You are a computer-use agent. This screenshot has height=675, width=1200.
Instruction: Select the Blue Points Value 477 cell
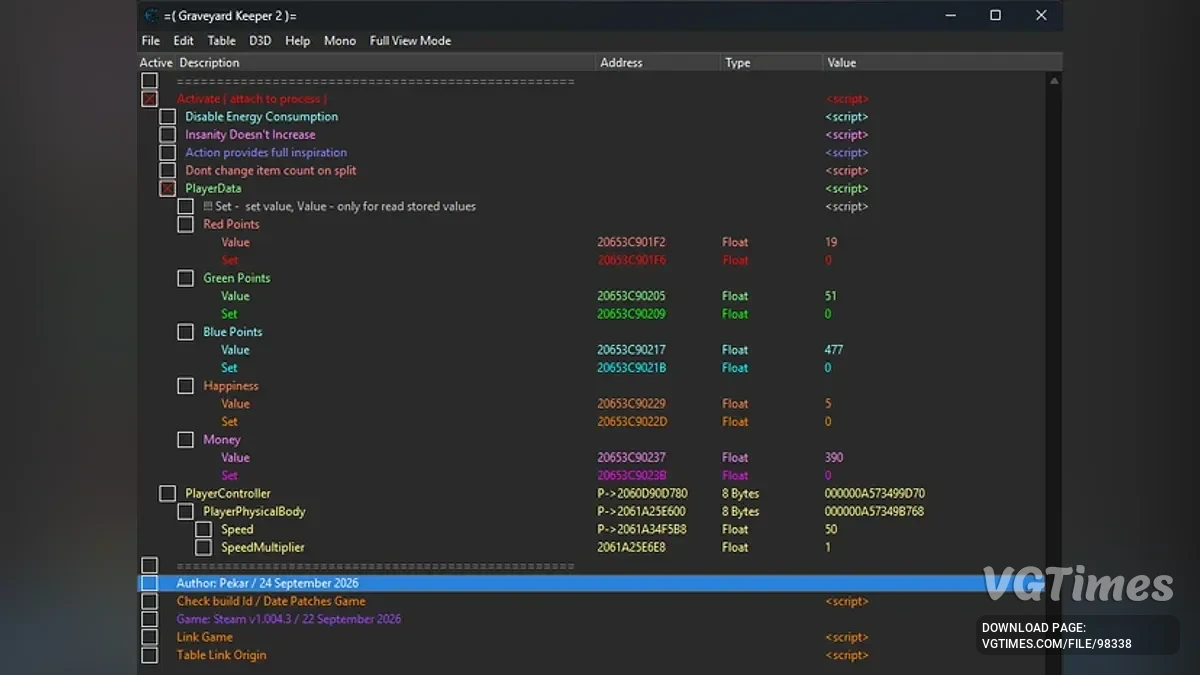(834, 350)
